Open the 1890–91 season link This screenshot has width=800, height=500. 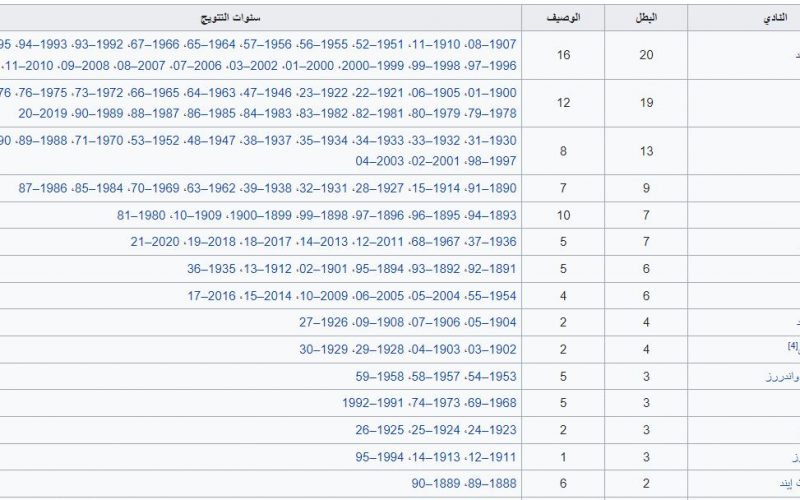coord(493,188)
